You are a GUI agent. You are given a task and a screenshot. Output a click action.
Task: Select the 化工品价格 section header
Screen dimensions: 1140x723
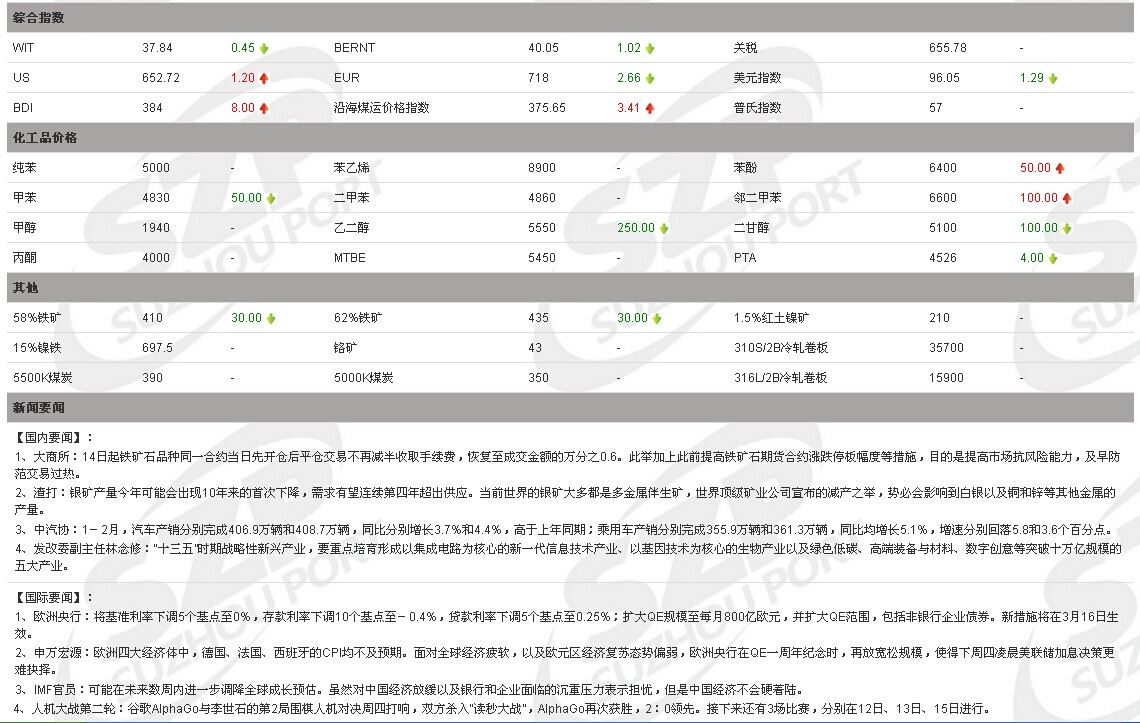coord(570,137)
